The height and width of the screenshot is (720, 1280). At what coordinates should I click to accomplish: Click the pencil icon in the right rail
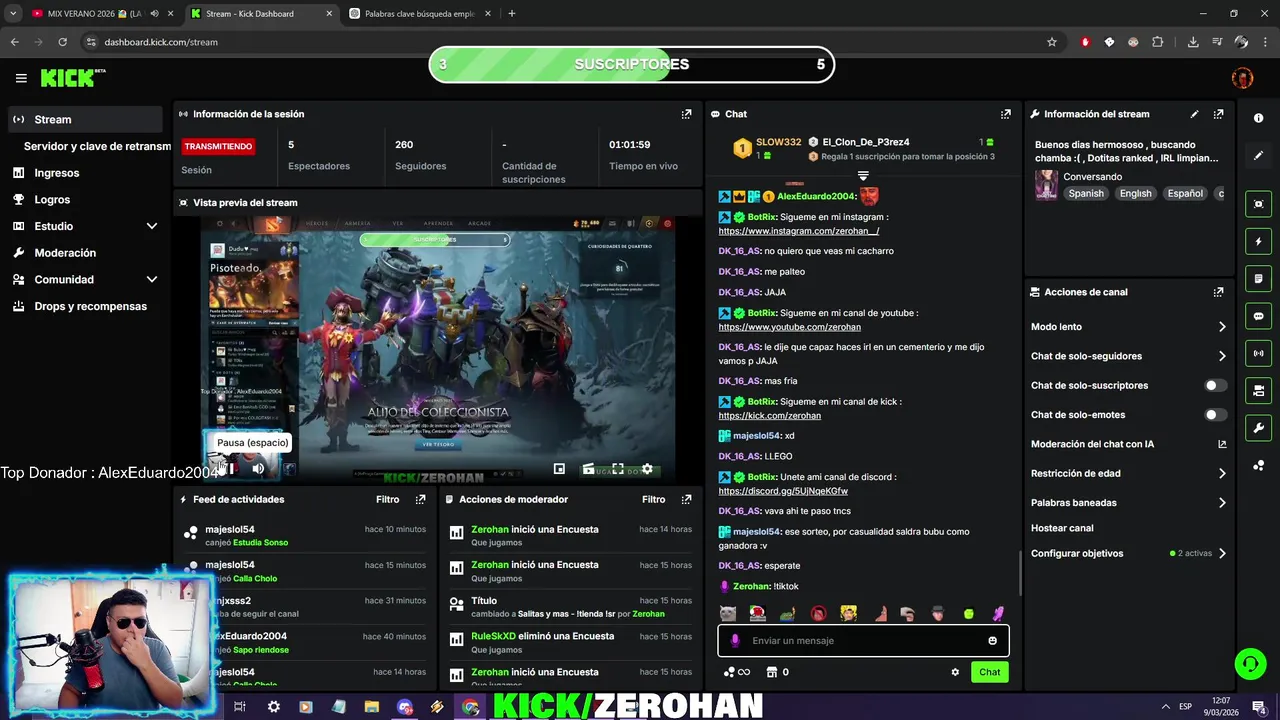[1258, 155]
